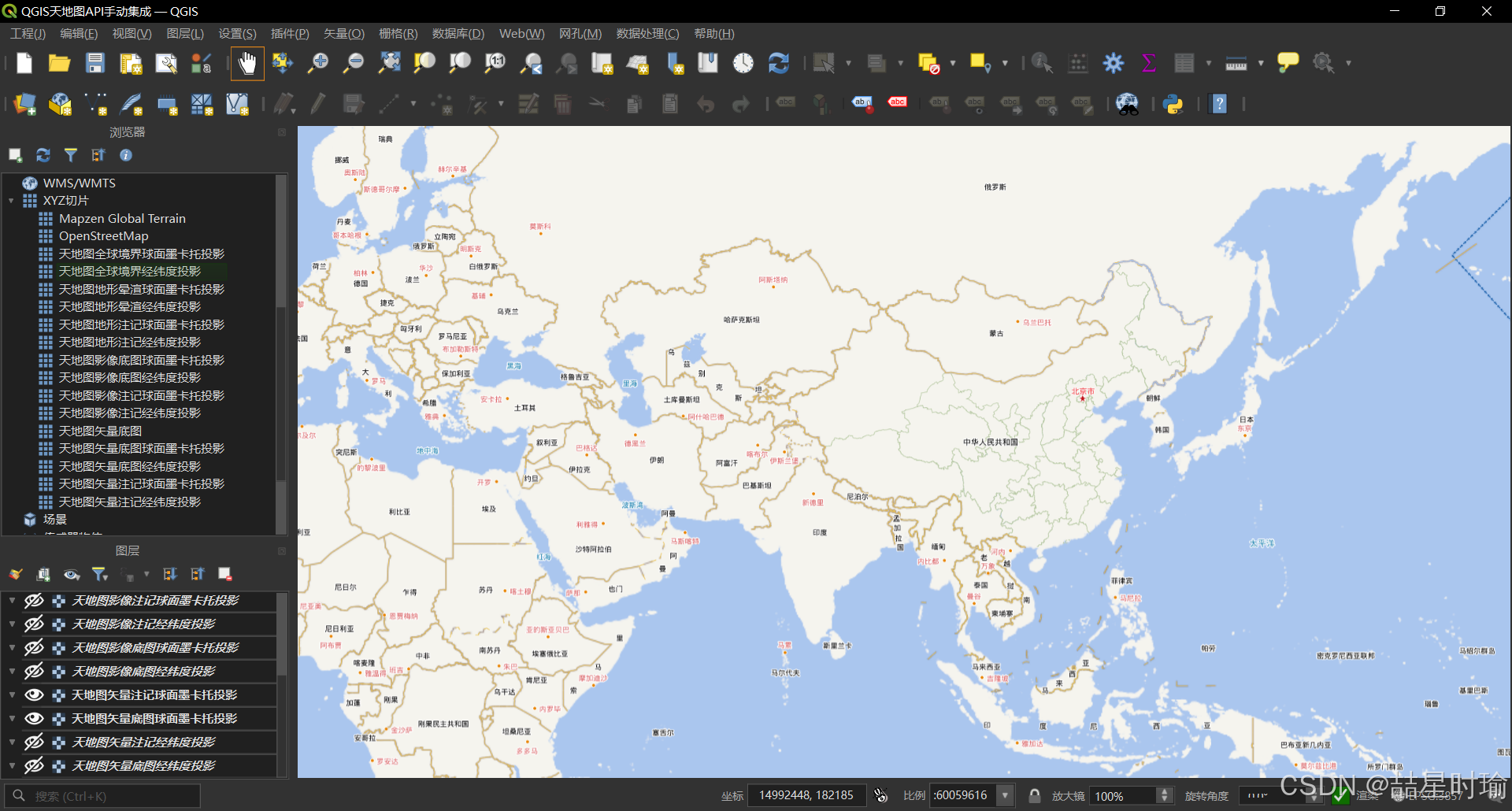This screenshot has width=1512, height=811.
Task: Open the 视图(V) menu
Action: click(132, 34)
